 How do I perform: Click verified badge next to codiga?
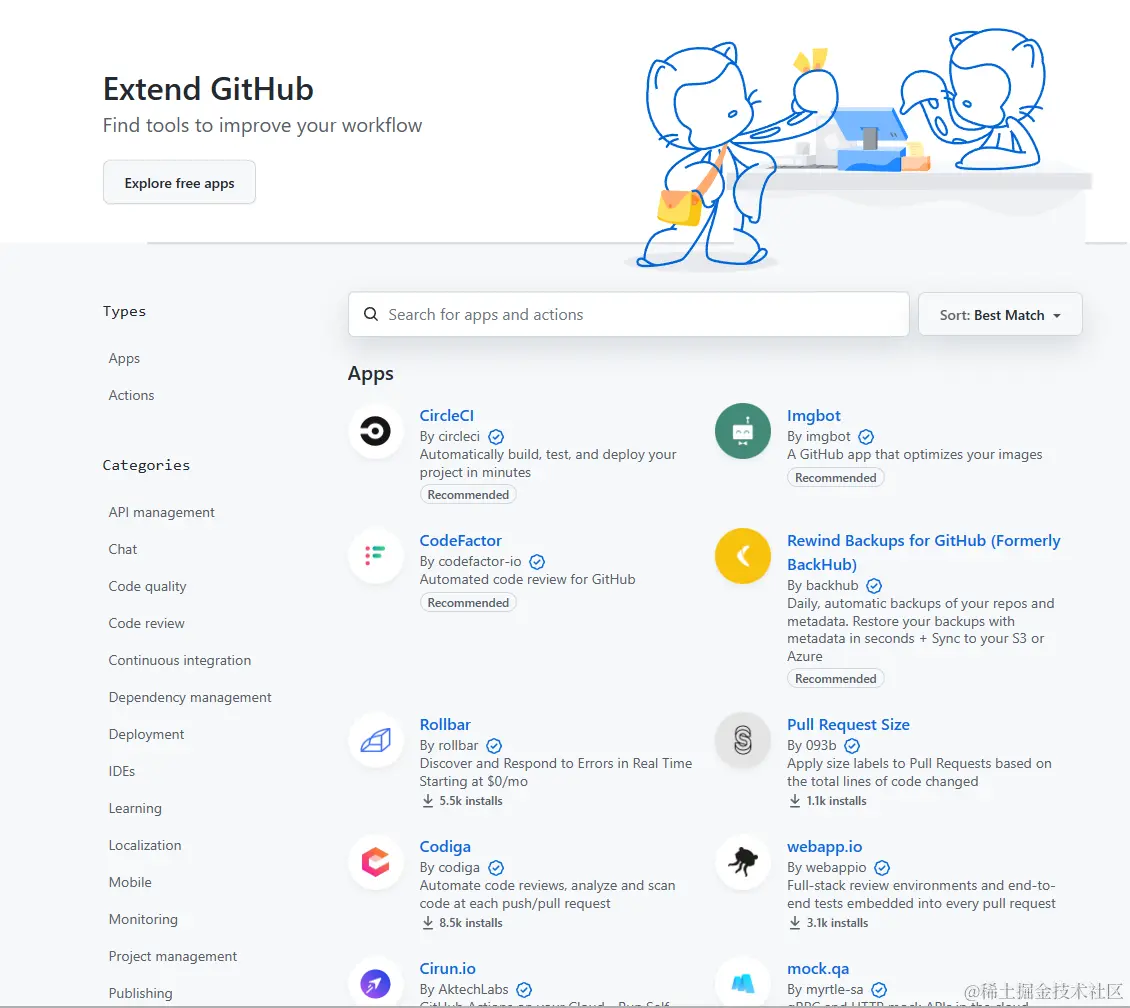pyautogui.click(x=496, y=867)
